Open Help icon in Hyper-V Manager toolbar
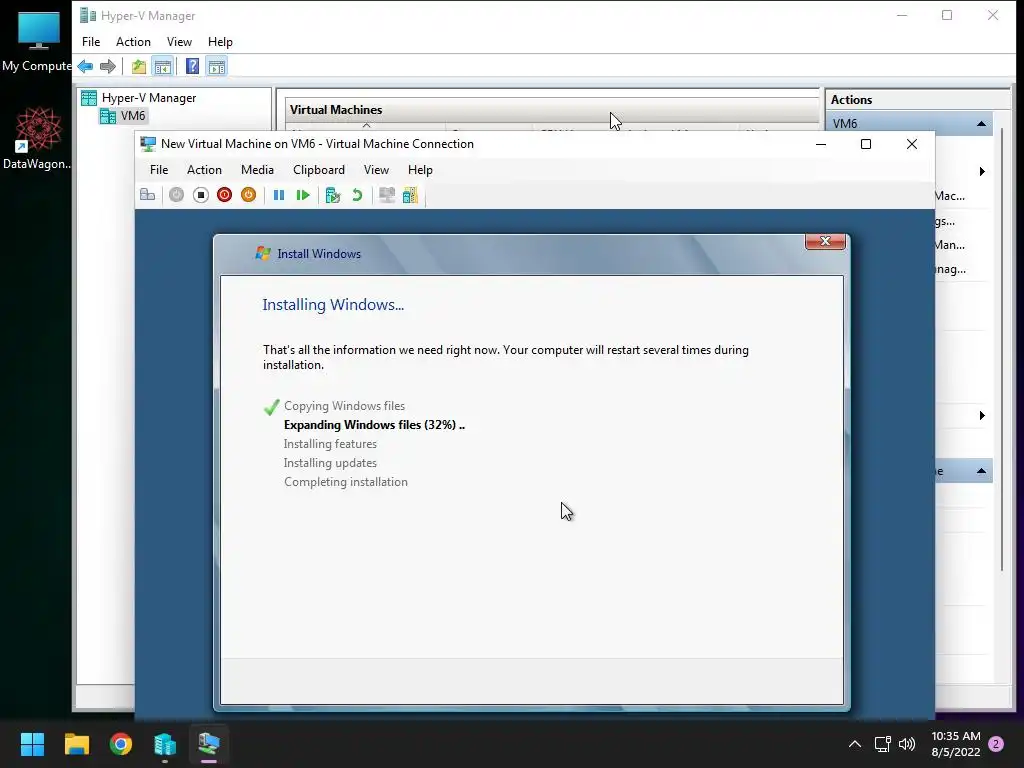Screen dimensions: 1024x768 [193, 66]
